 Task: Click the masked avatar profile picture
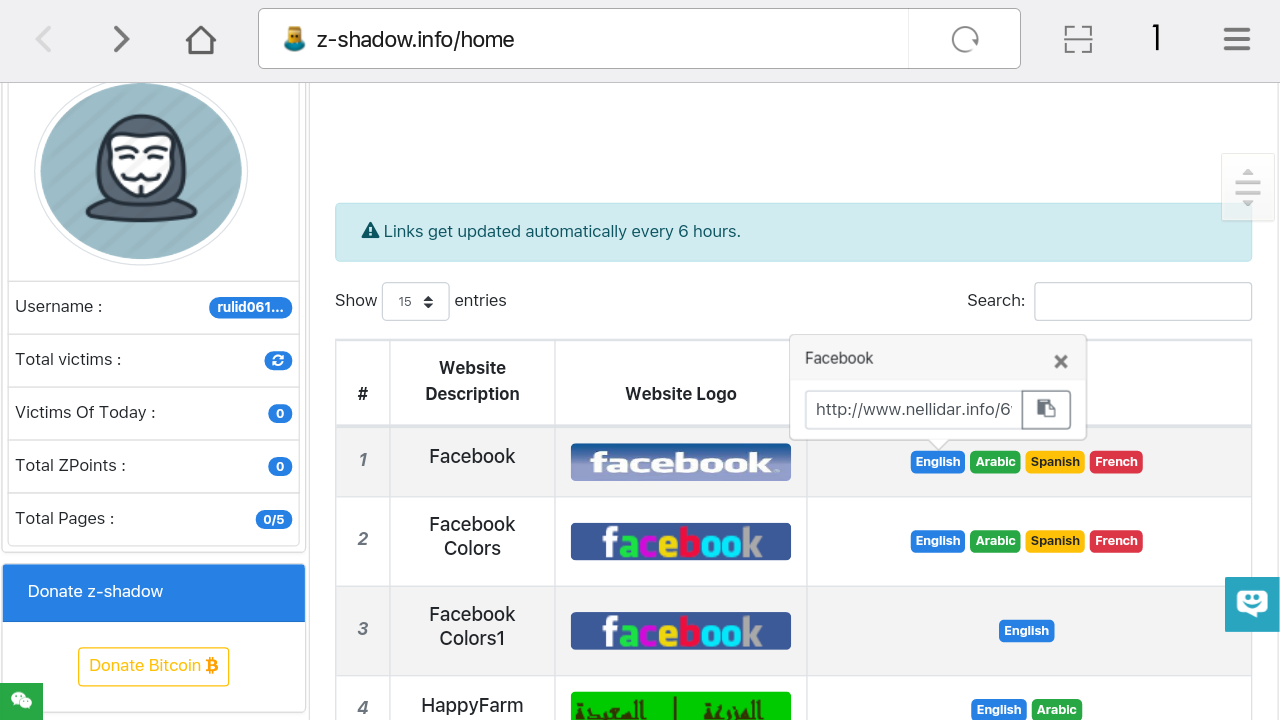[141, 171]
